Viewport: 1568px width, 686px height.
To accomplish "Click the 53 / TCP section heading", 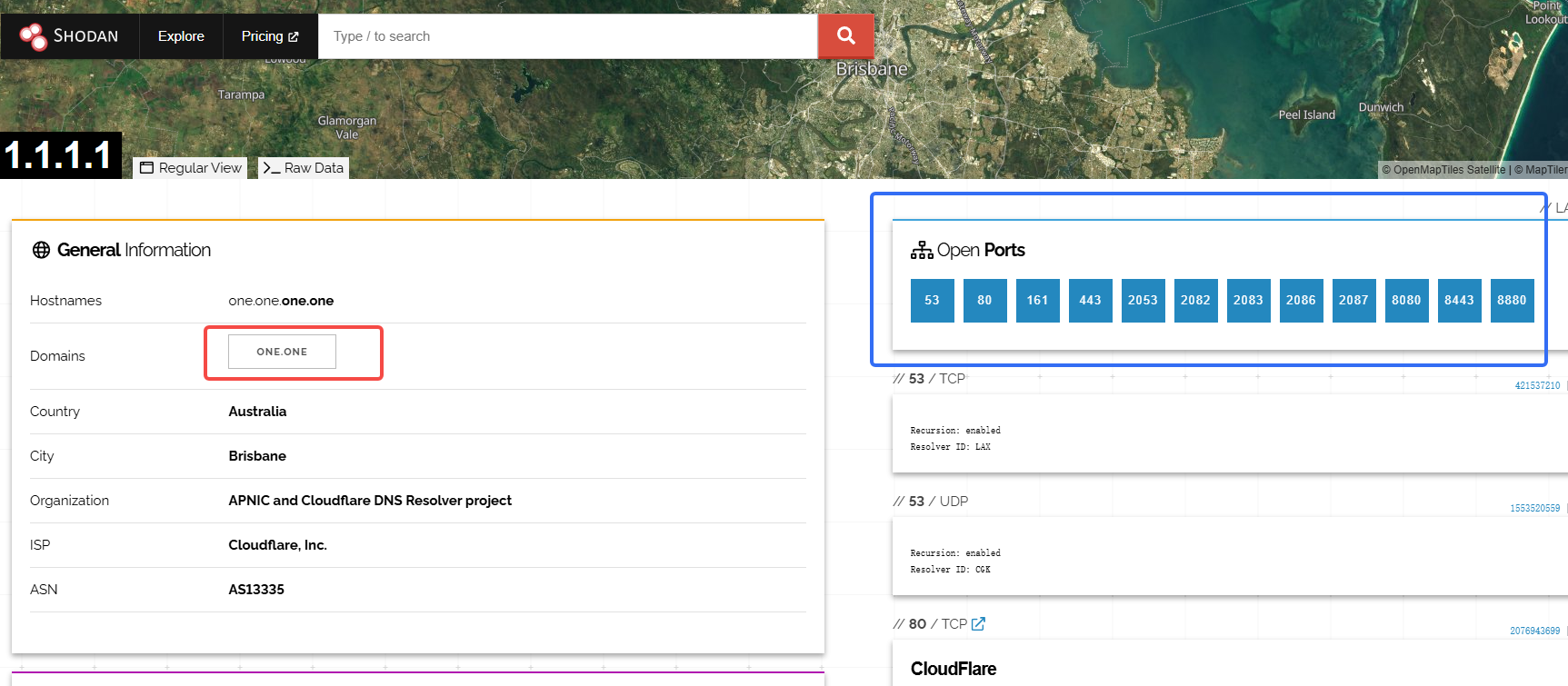I will pyautogui.click(x=929, y=379).
